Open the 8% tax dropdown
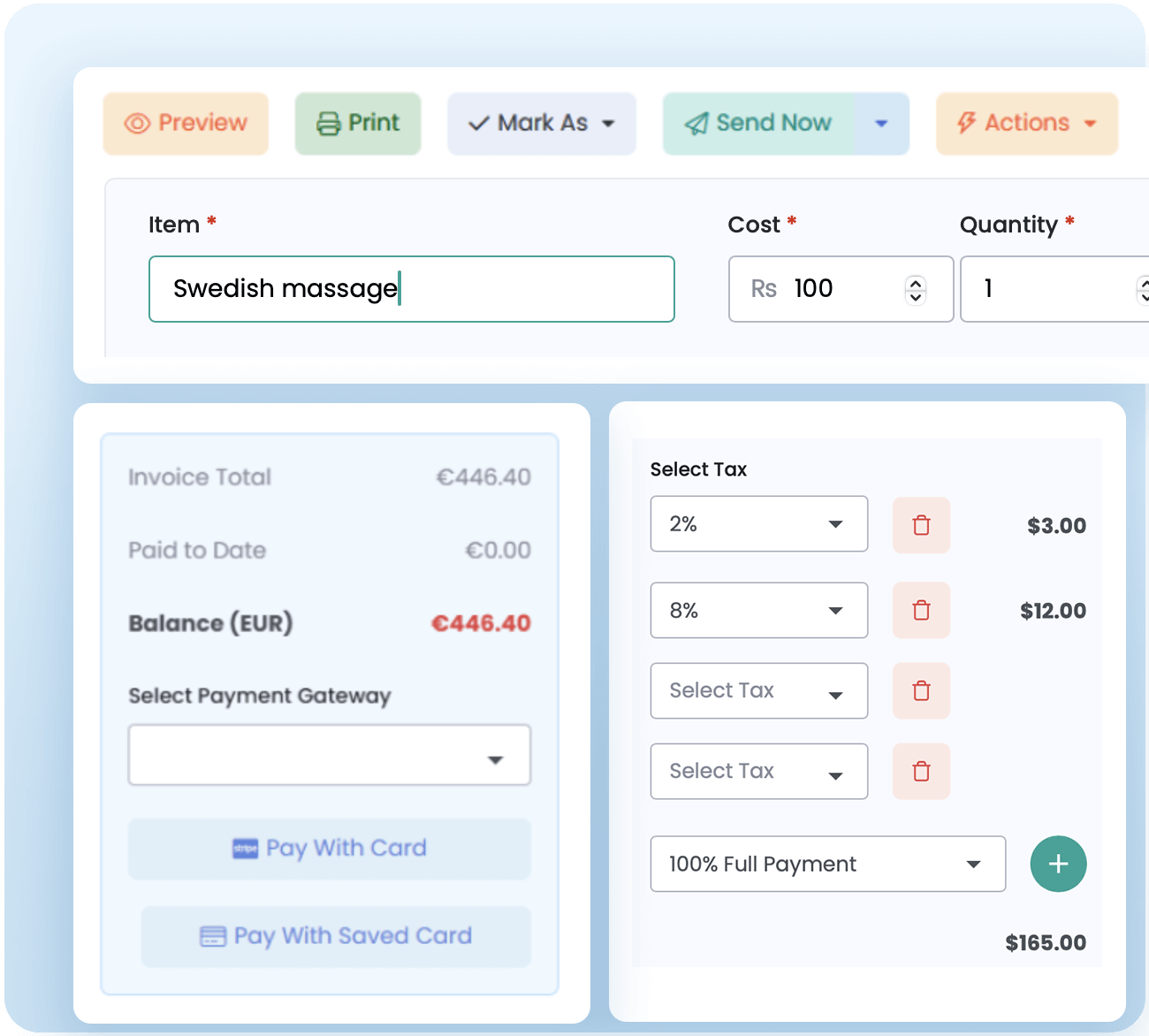This screenshot has width=1149, height=1036. (x=758, y=610)
